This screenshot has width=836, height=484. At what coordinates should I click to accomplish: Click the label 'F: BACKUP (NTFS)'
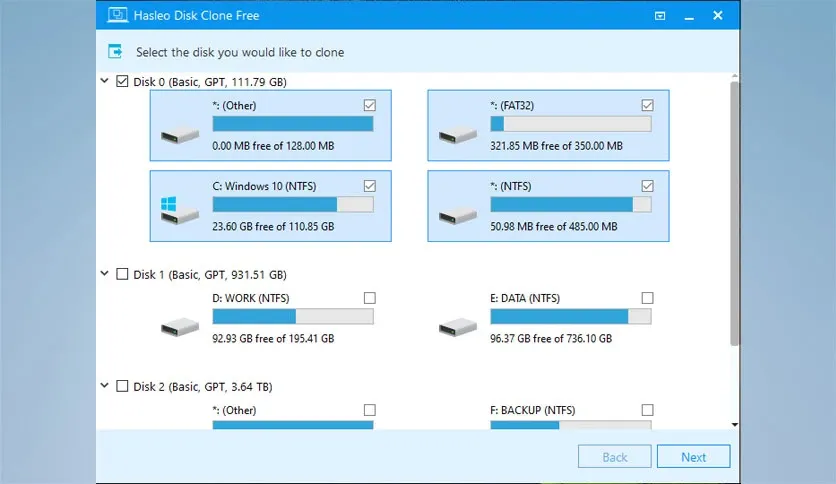(533, 410)
